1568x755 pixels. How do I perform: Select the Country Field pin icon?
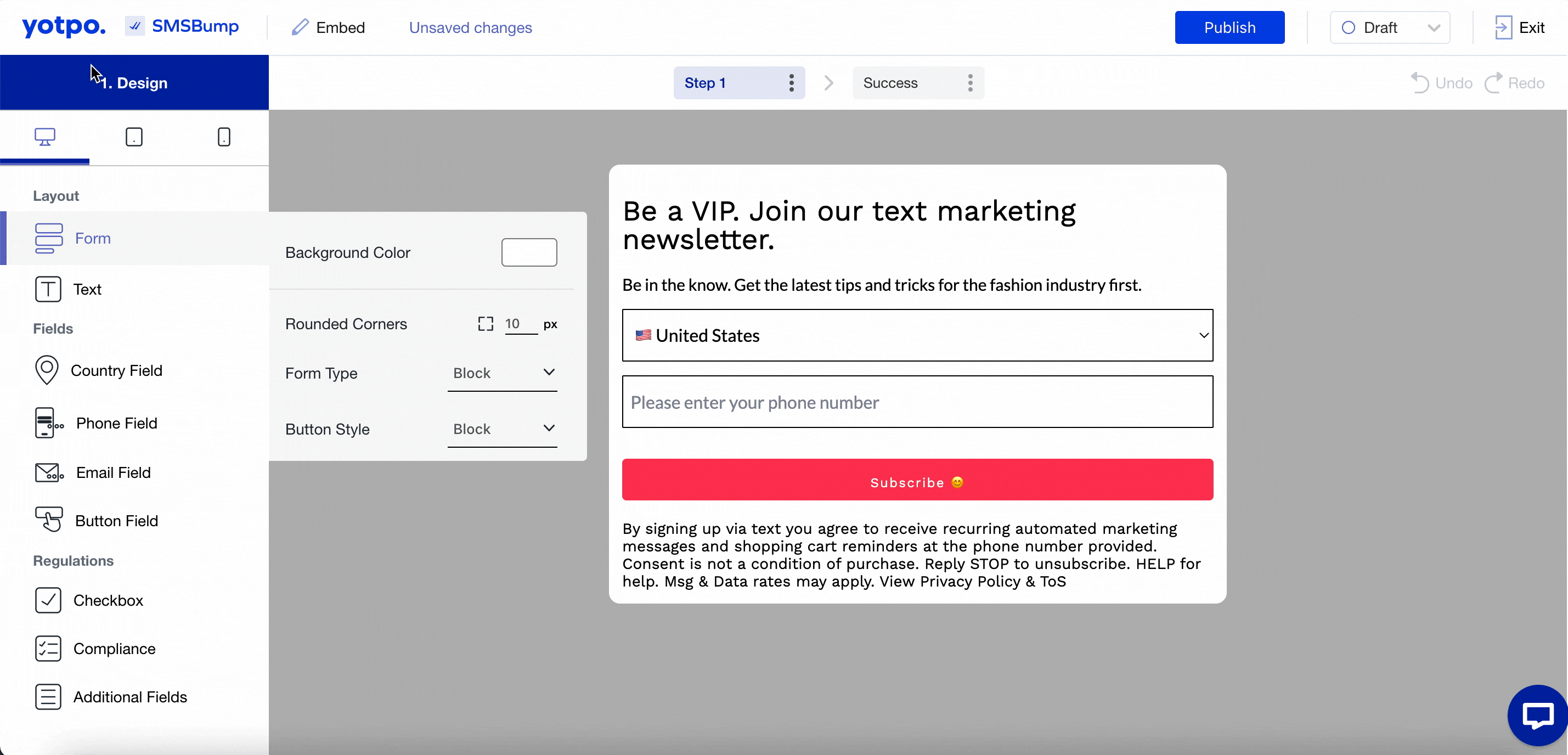click(47, 370)
